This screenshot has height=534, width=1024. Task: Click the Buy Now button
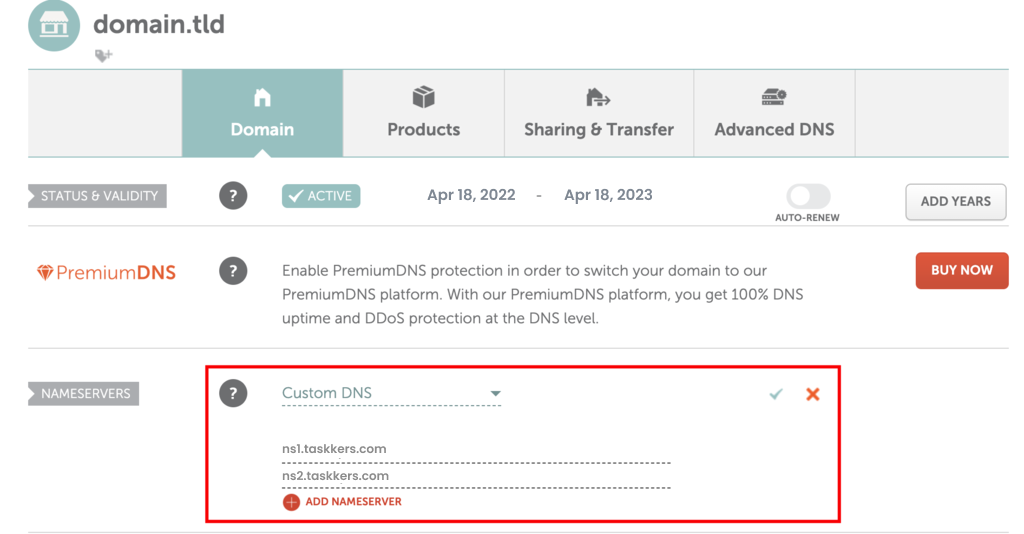click(961, 270)
